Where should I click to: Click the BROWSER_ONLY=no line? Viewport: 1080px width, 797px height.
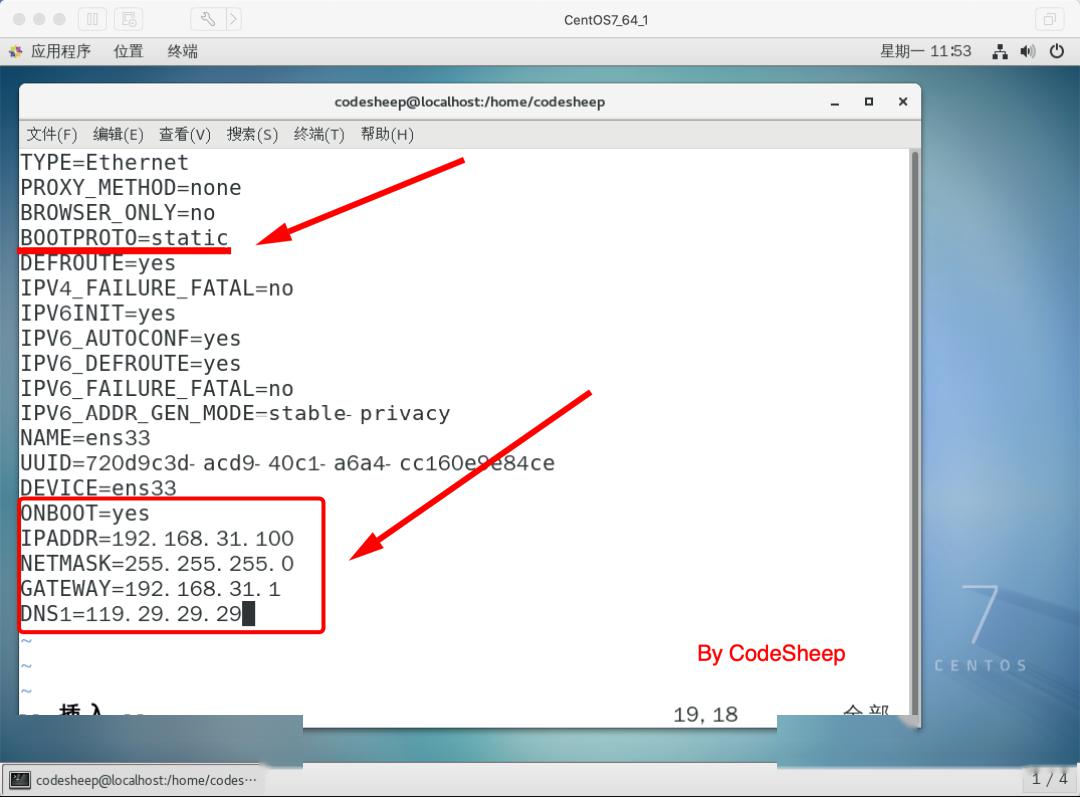coord(118,213)
